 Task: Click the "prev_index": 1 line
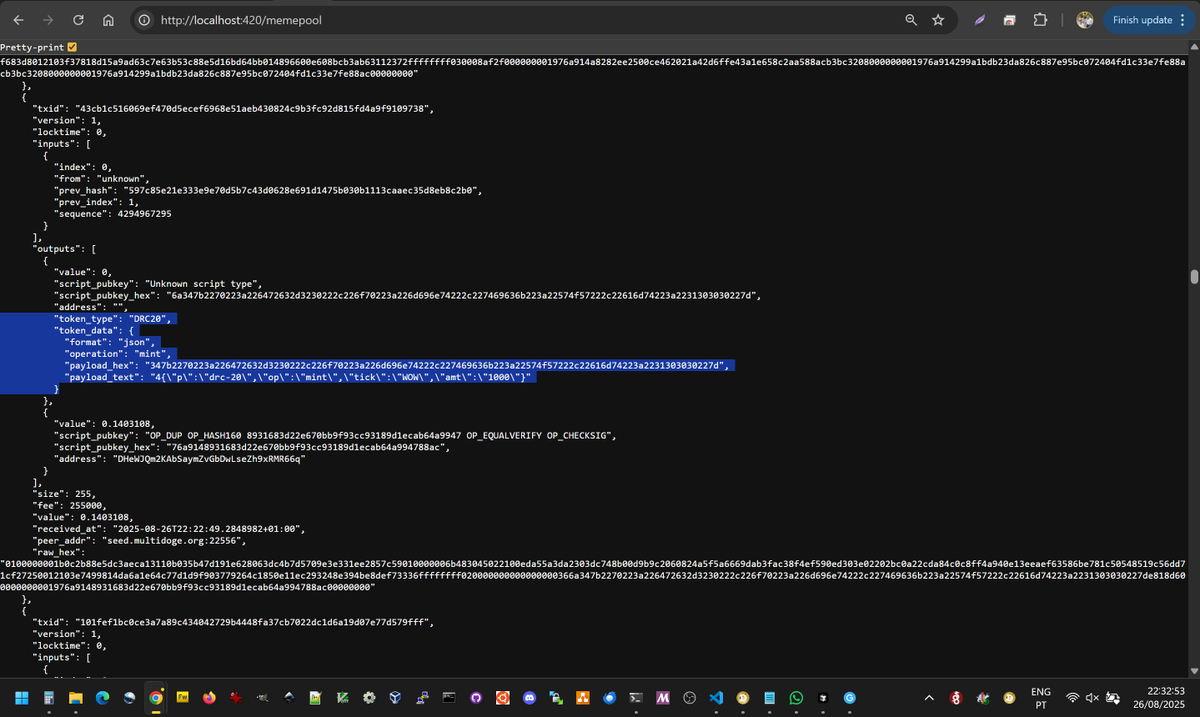tap(96, 202)
